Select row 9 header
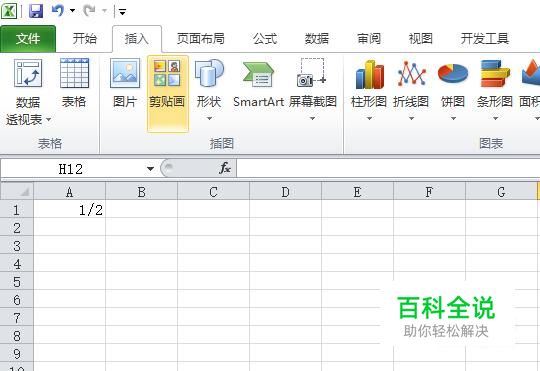The image size is (540, 371). pyautogui.click(x=17, y=353)
